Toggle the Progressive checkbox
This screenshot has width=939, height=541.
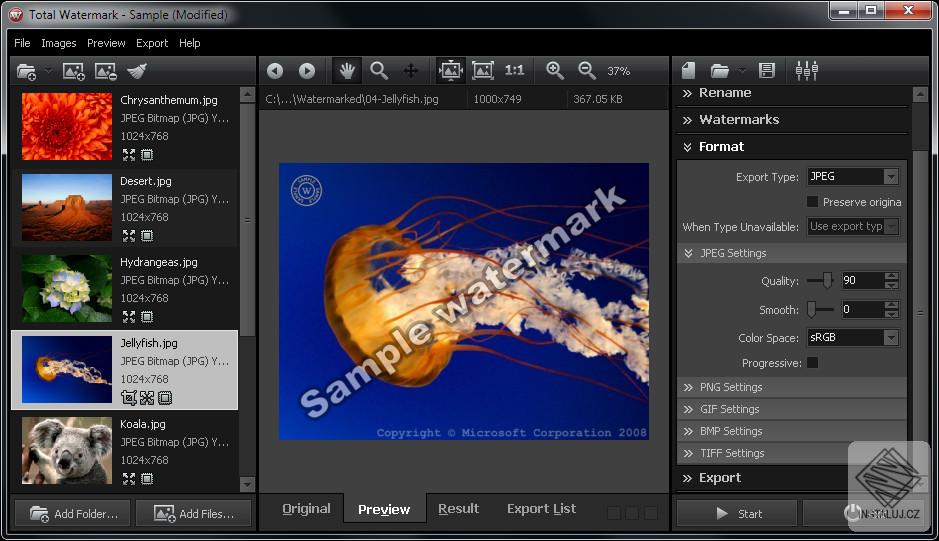(813, 363)
